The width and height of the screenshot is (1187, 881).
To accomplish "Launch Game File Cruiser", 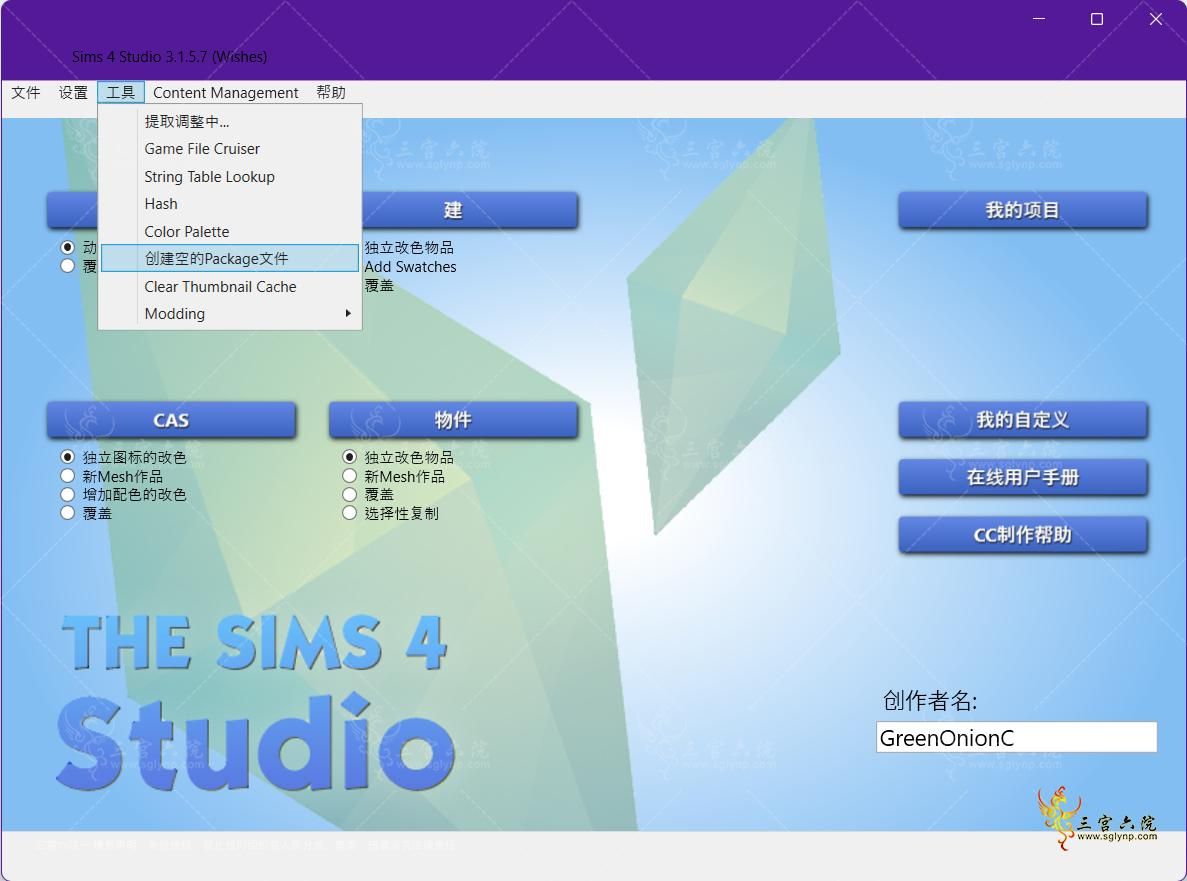I will pyautogui.click(x=230, y=149).
